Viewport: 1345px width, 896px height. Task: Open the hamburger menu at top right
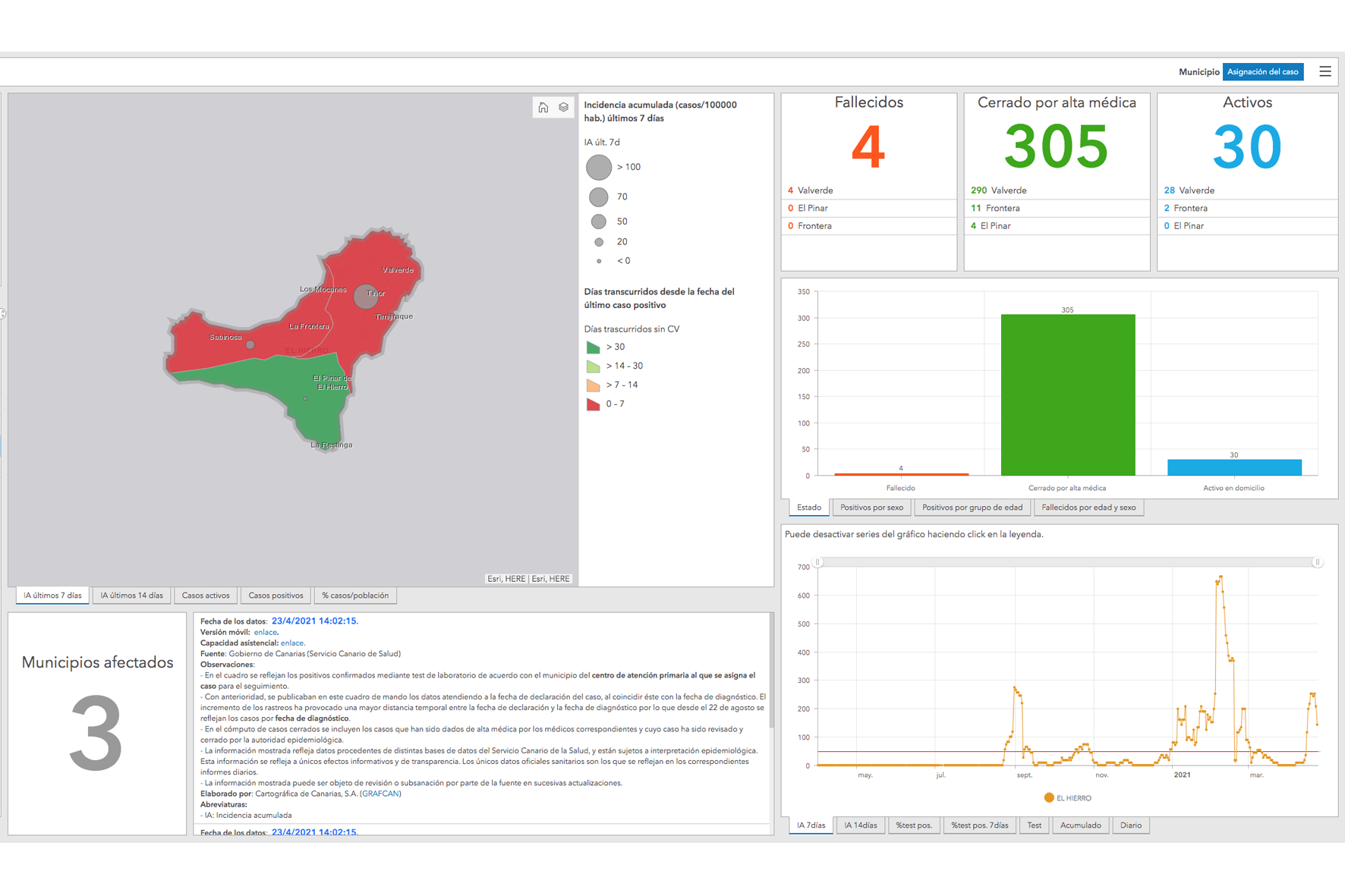click(x=1325, y=71)
